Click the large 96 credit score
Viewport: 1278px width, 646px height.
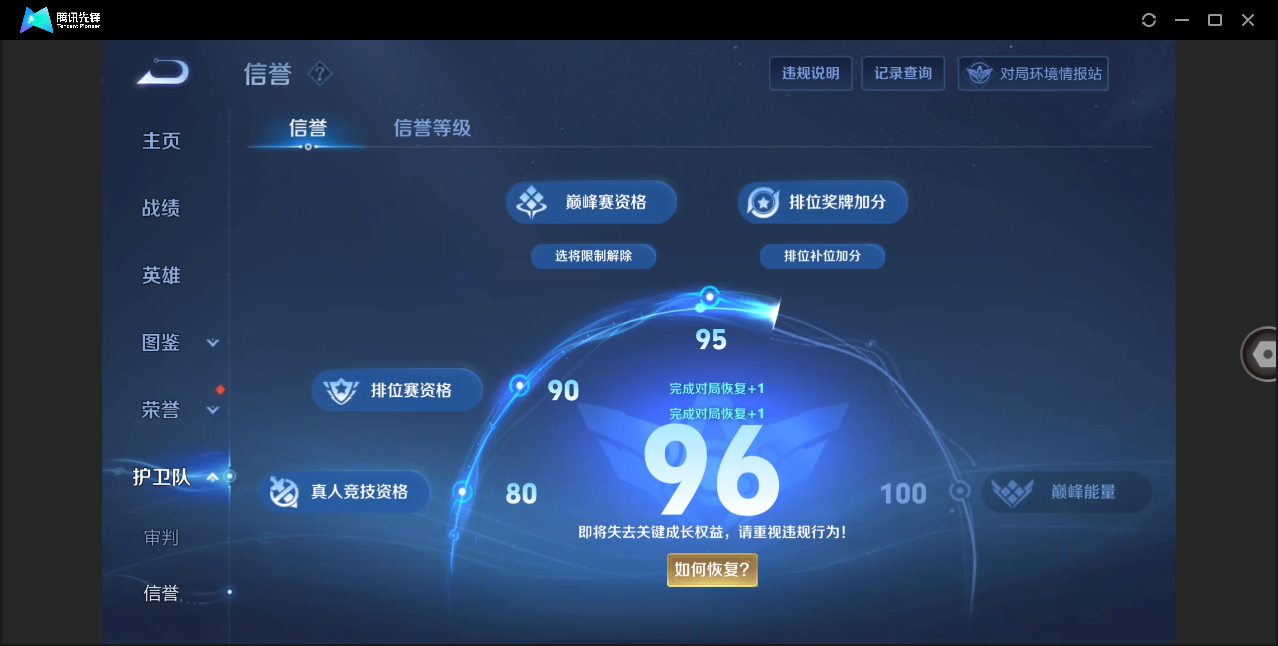click(x=712, y=470)
